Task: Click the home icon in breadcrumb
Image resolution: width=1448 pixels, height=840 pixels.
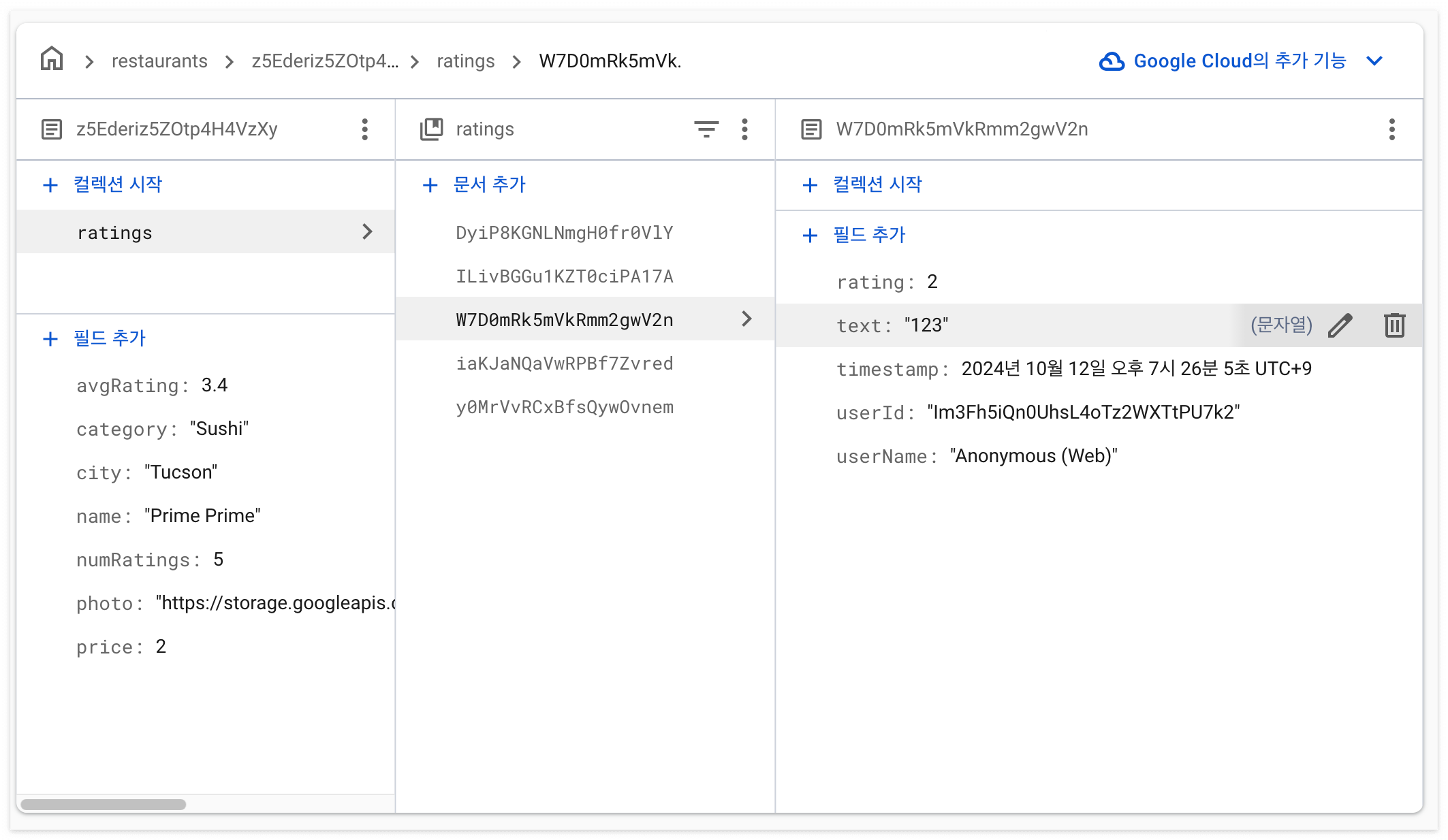Action: coord(52,60)
